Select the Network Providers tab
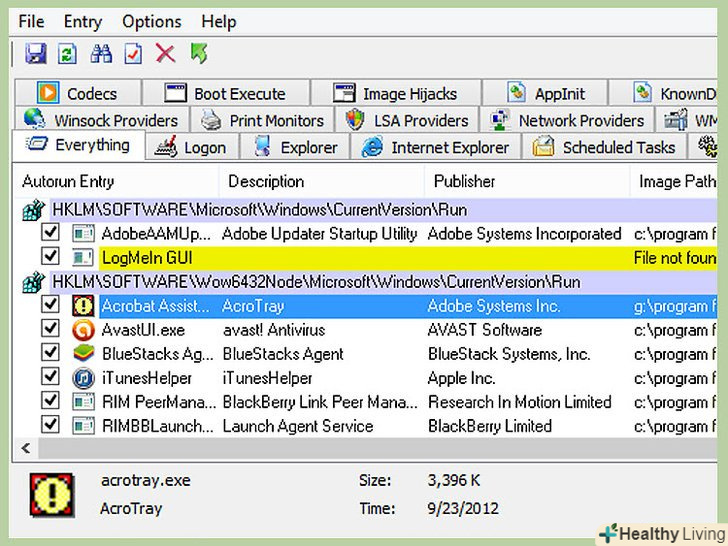 567,120
